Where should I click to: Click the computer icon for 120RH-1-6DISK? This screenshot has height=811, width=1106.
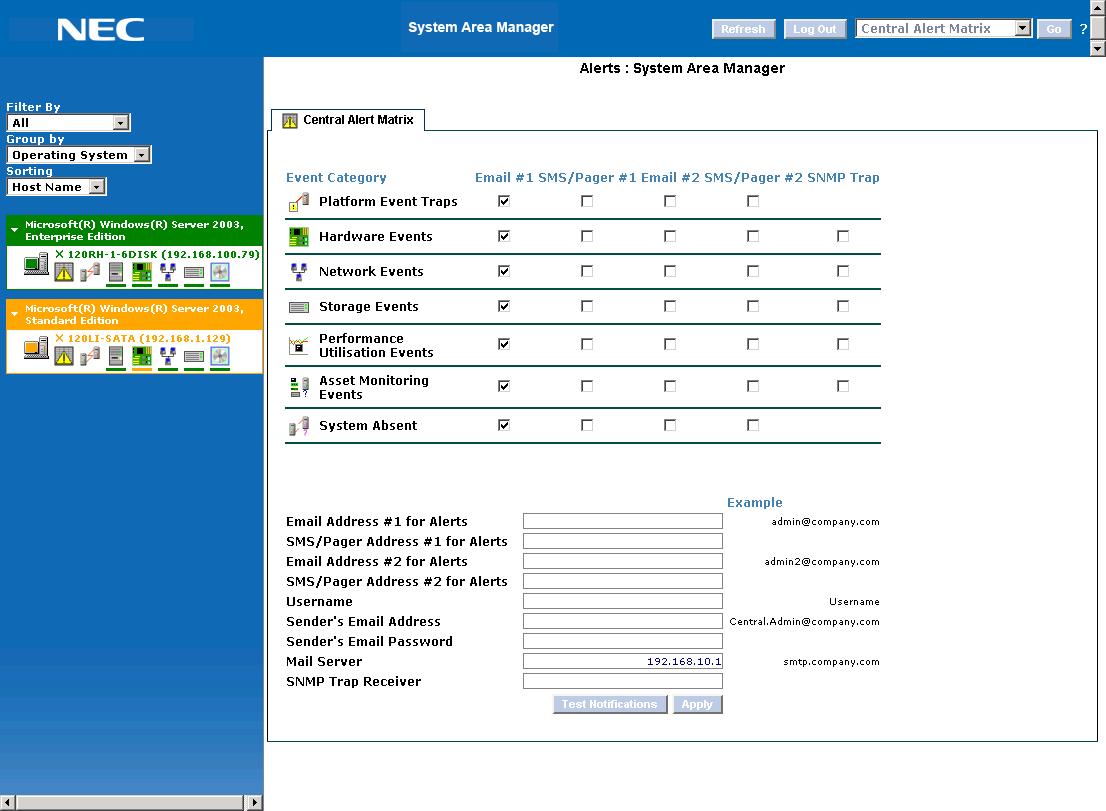(35, 266)
